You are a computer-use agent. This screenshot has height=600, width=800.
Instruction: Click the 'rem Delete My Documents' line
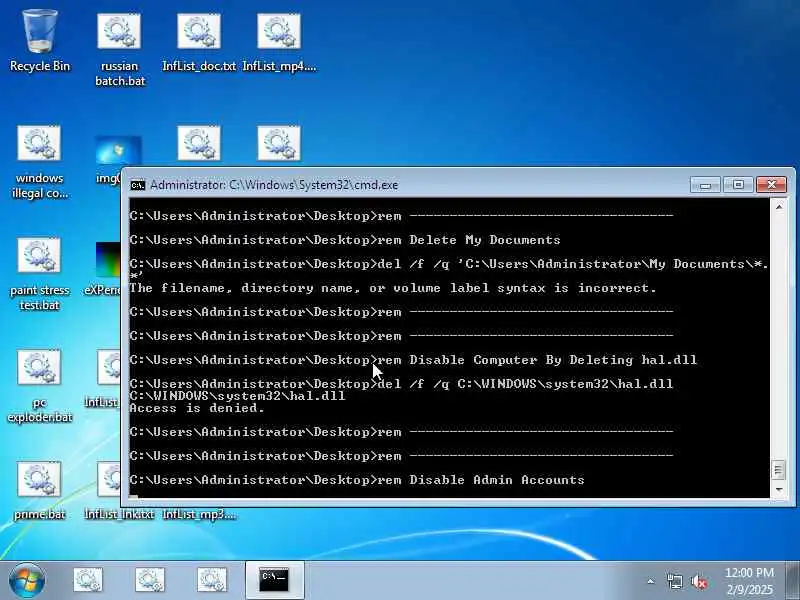click(x=345, y=240)
